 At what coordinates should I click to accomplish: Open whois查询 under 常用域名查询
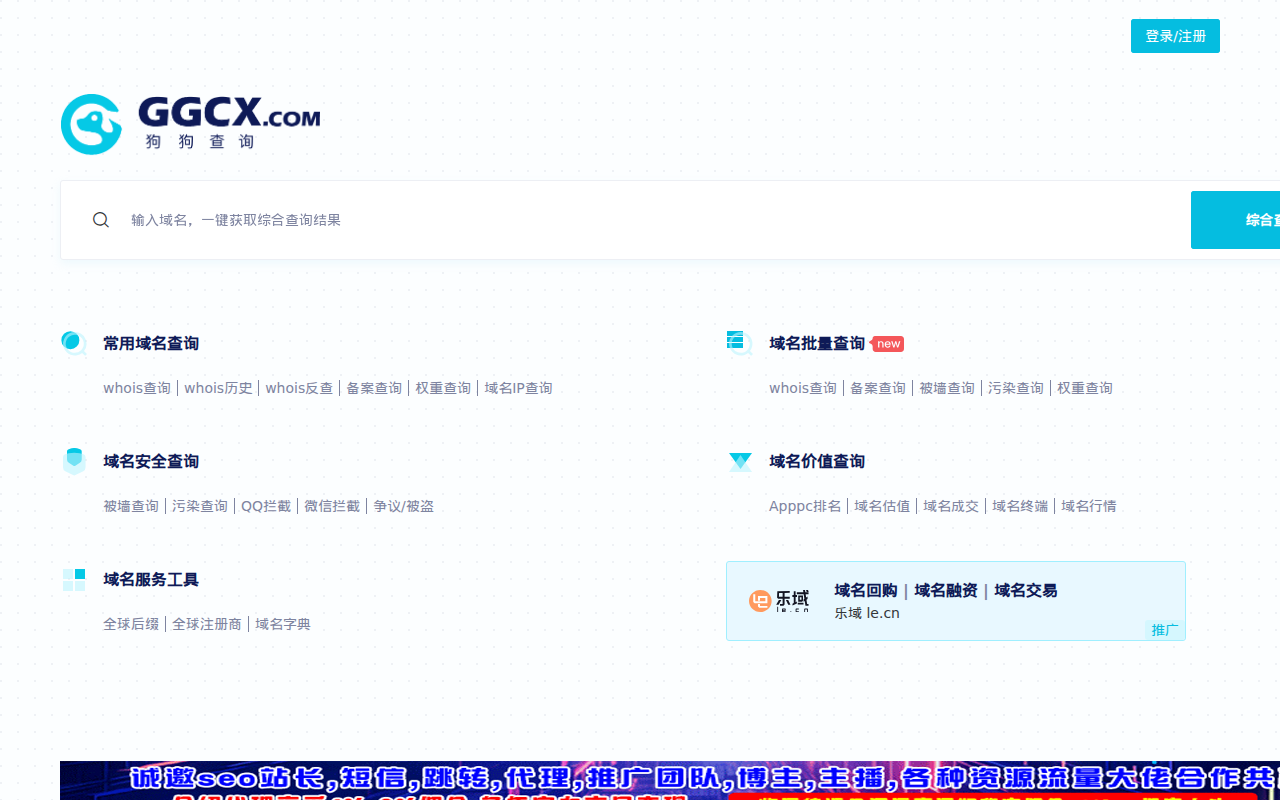pyautogui.click(x=137, y=388)
